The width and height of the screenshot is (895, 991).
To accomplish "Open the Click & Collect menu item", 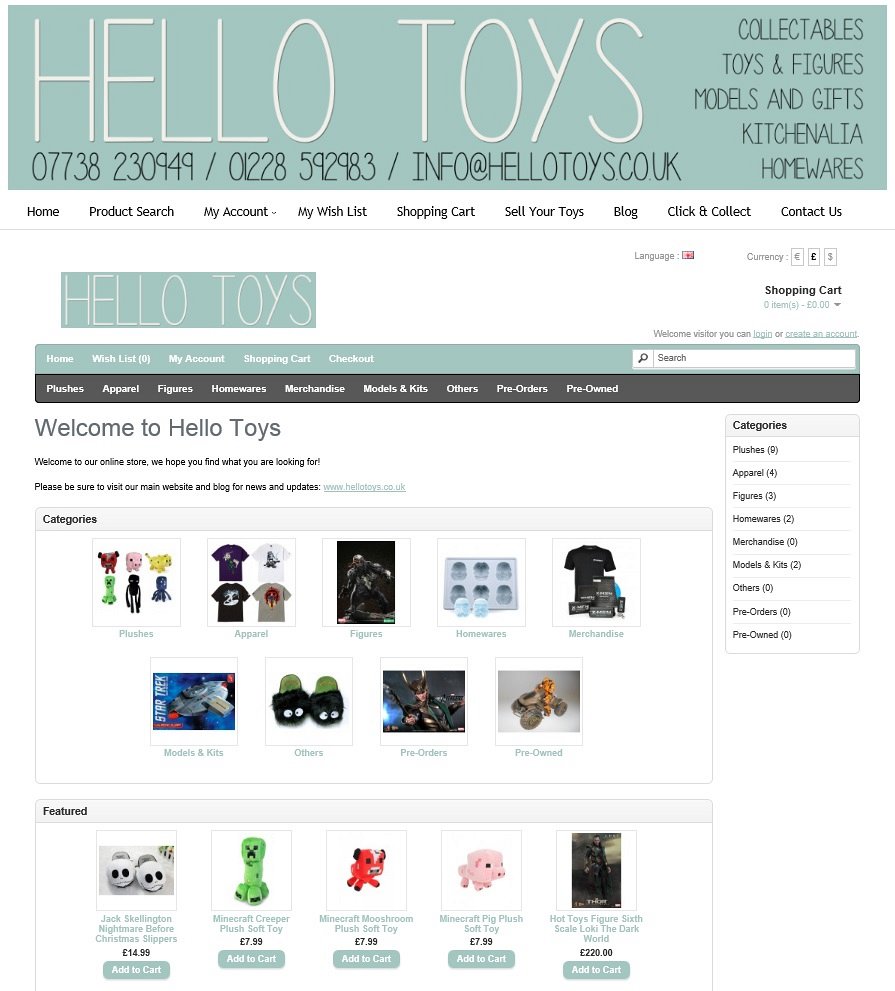I will coord(709,212).
